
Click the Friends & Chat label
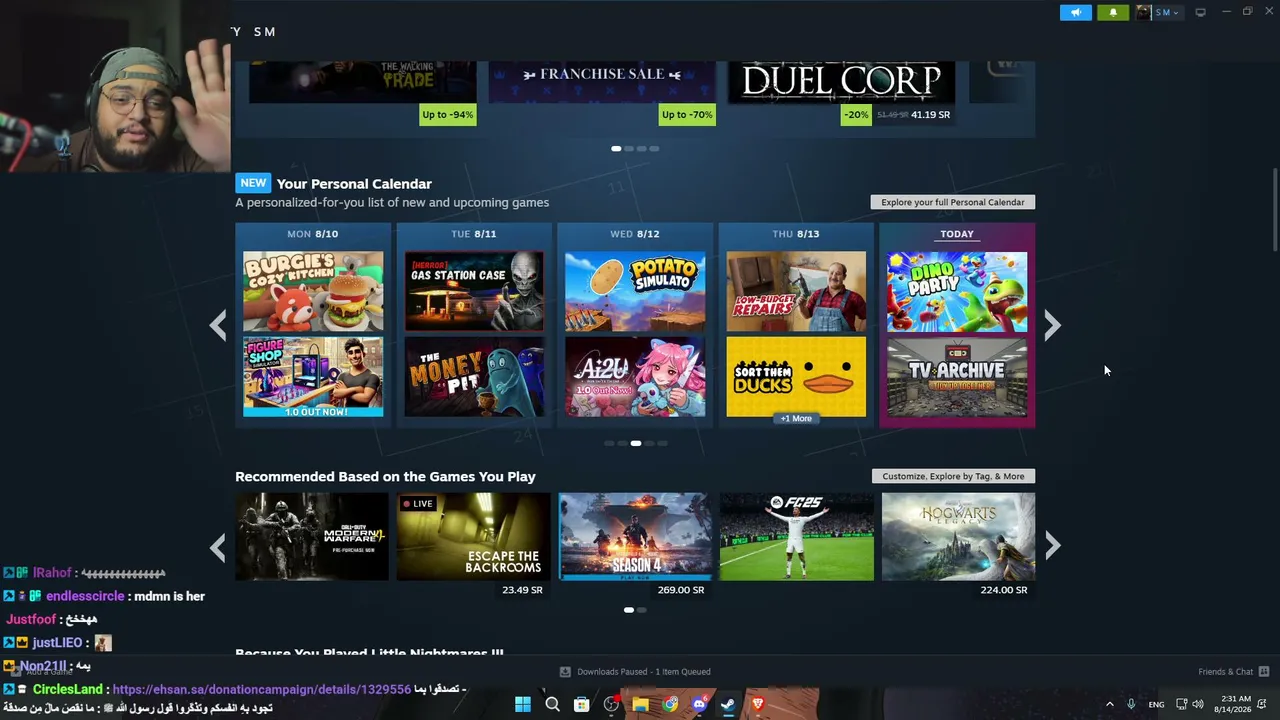coord(1225,672)
